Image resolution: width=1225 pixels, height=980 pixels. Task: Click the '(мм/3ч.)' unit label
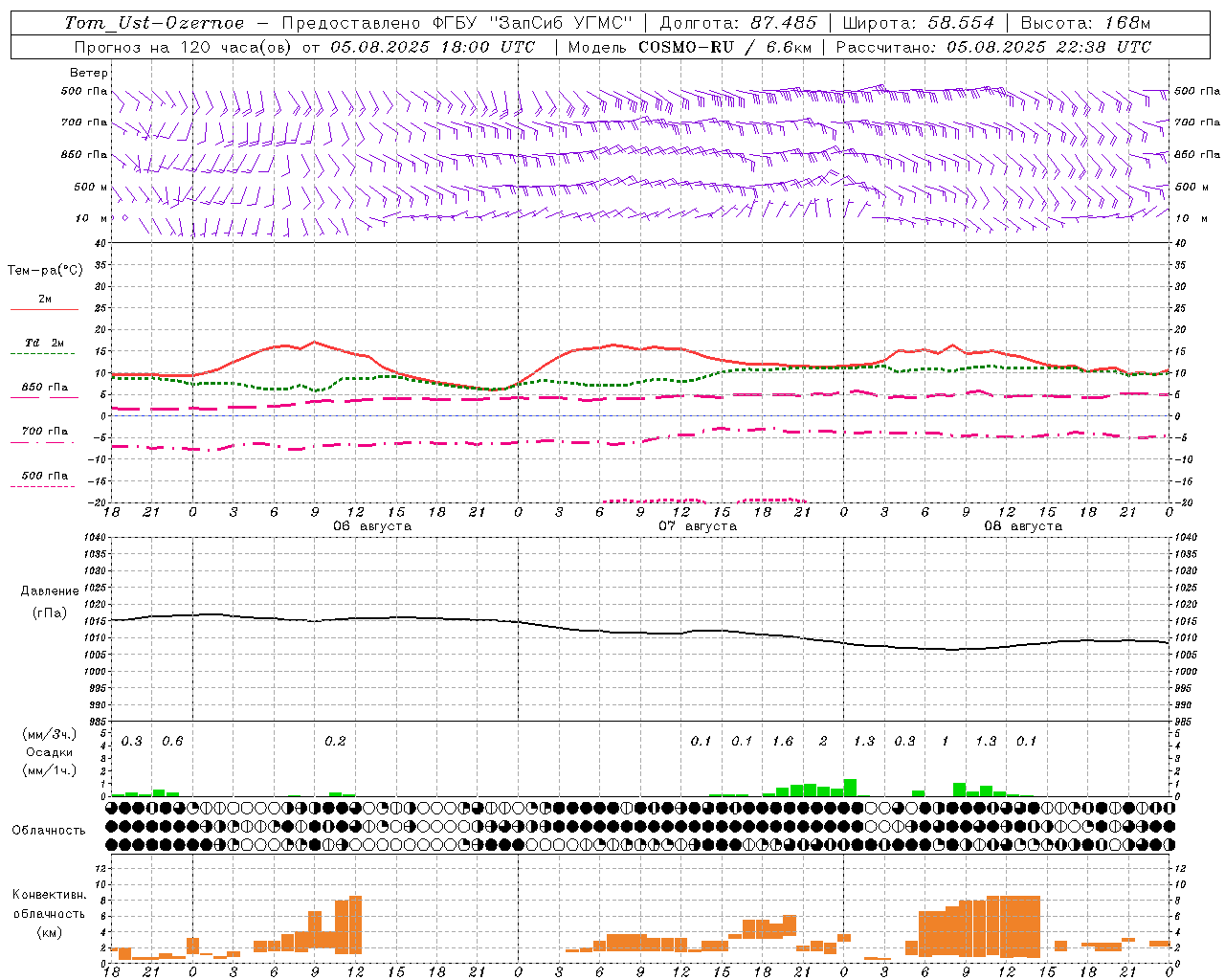[50, 734]
